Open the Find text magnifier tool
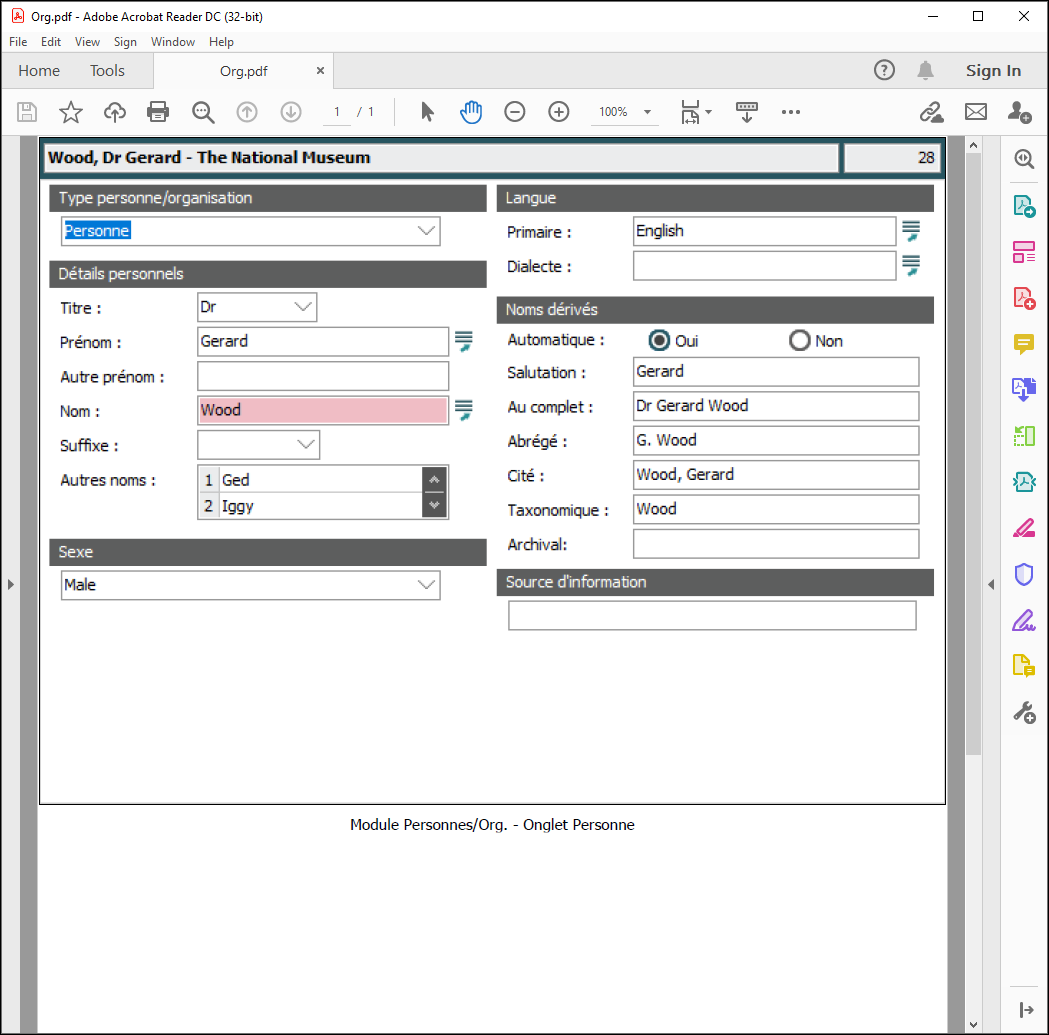 click(204, 112)
